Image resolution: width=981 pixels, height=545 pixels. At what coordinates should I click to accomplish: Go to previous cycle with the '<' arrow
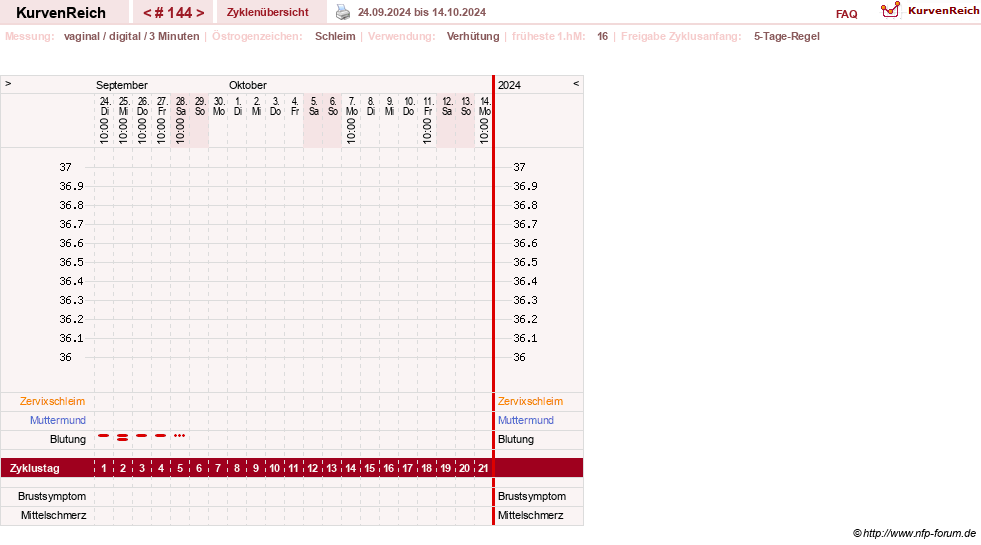pyautogui.click(x=147, y=13)
